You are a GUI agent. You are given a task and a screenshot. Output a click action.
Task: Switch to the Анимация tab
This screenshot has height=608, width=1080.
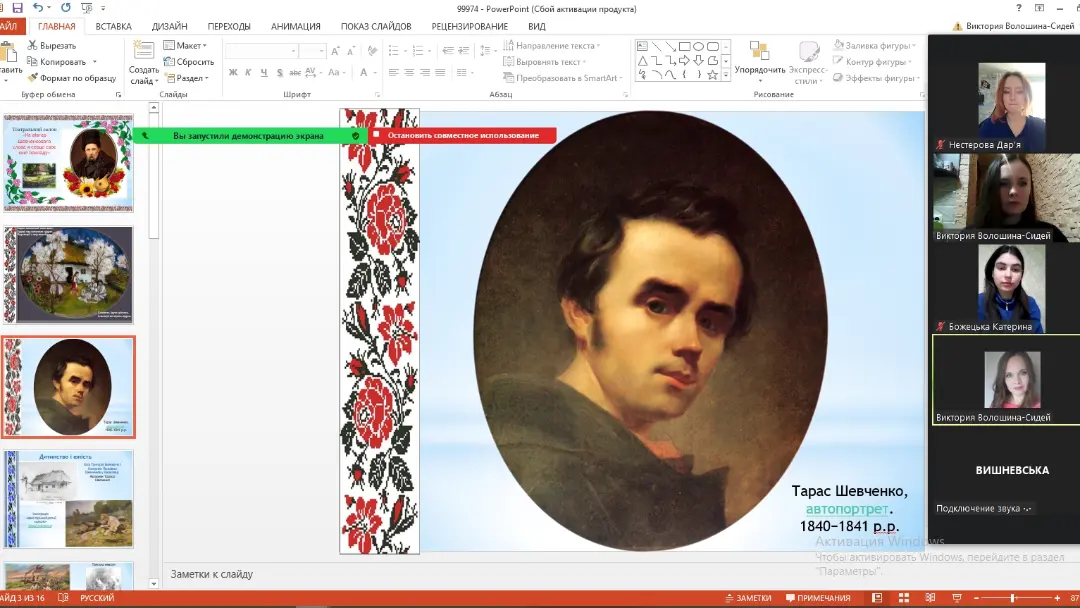pos(296,26)
